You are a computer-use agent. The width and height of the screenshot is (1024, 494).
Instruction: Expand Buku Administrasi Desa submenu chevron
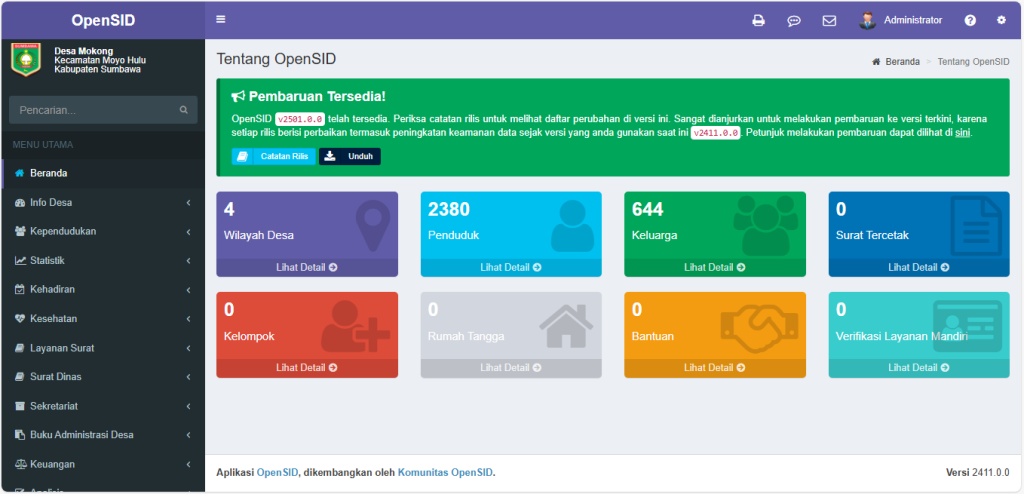(188, 435)
